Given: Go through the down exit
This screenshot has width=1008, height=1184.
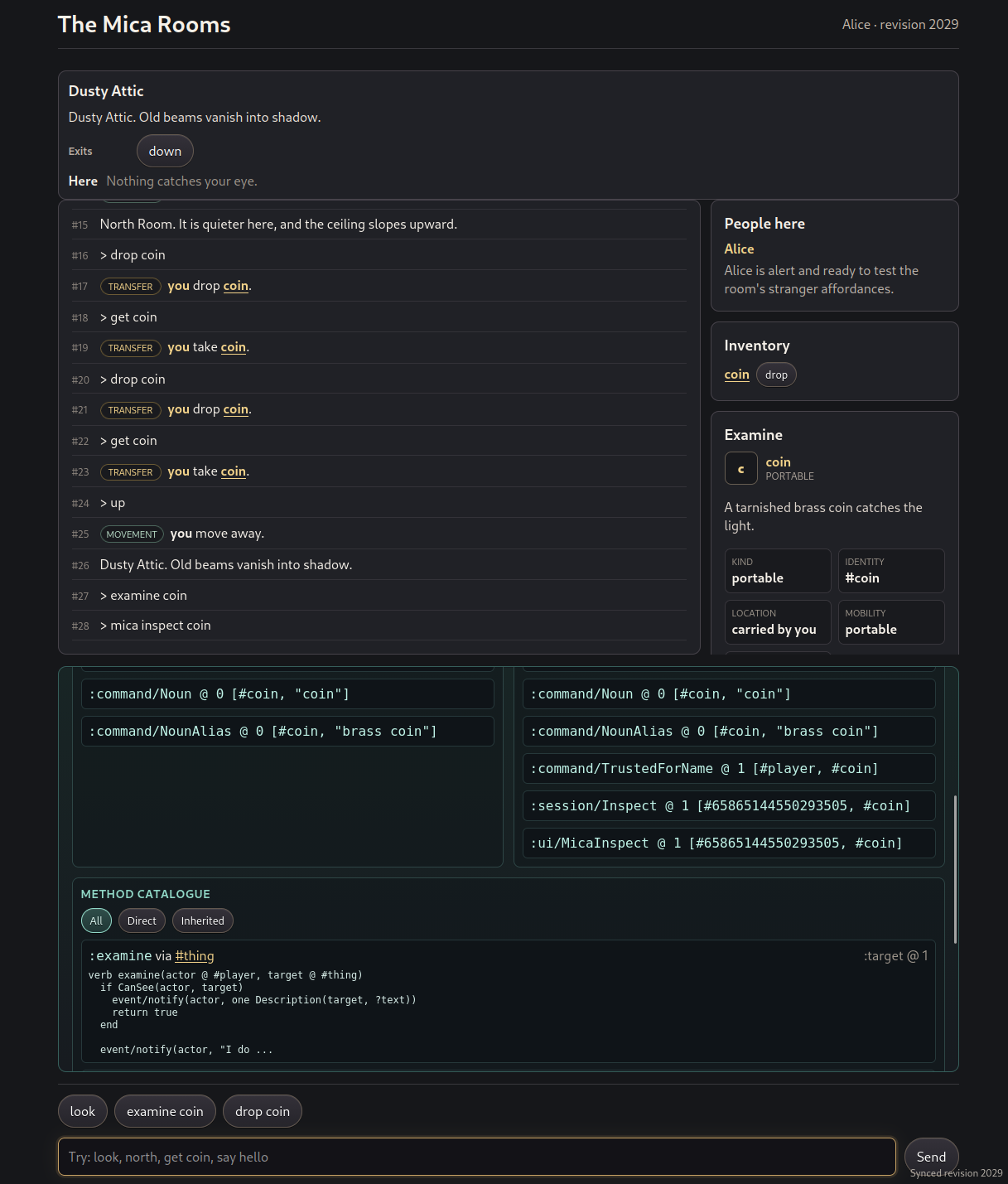Looking at the screenshot, I should (x=165, y=151).
